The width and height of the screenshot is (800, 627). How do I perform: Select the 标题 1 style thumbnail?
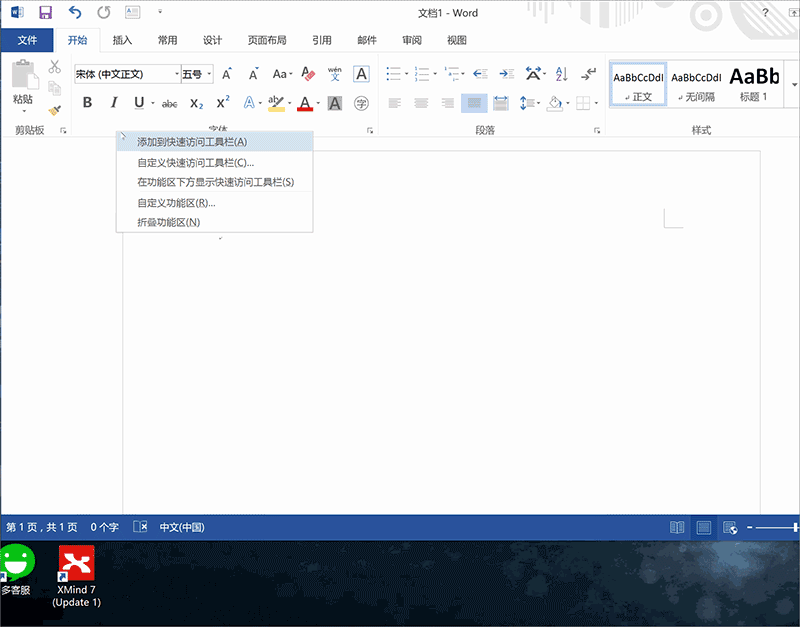click(x=753, y=83)
